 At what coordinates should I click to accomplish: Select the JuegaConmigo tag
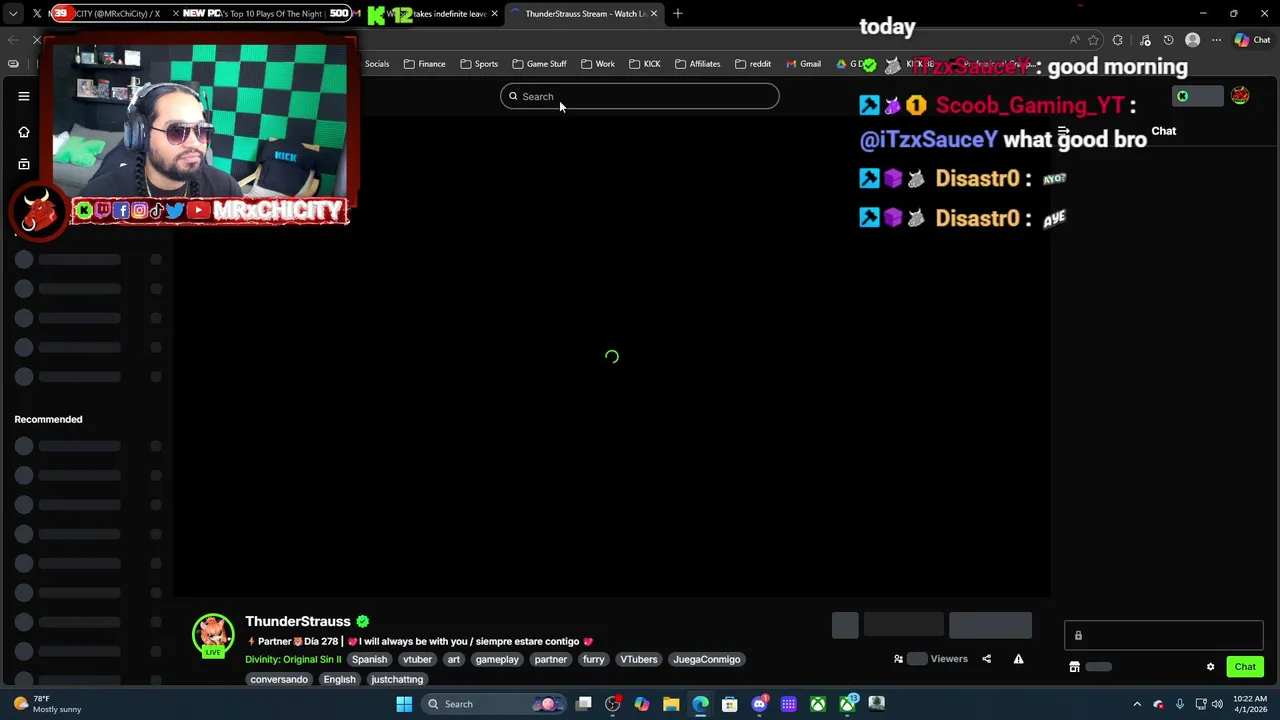point(707,659)
